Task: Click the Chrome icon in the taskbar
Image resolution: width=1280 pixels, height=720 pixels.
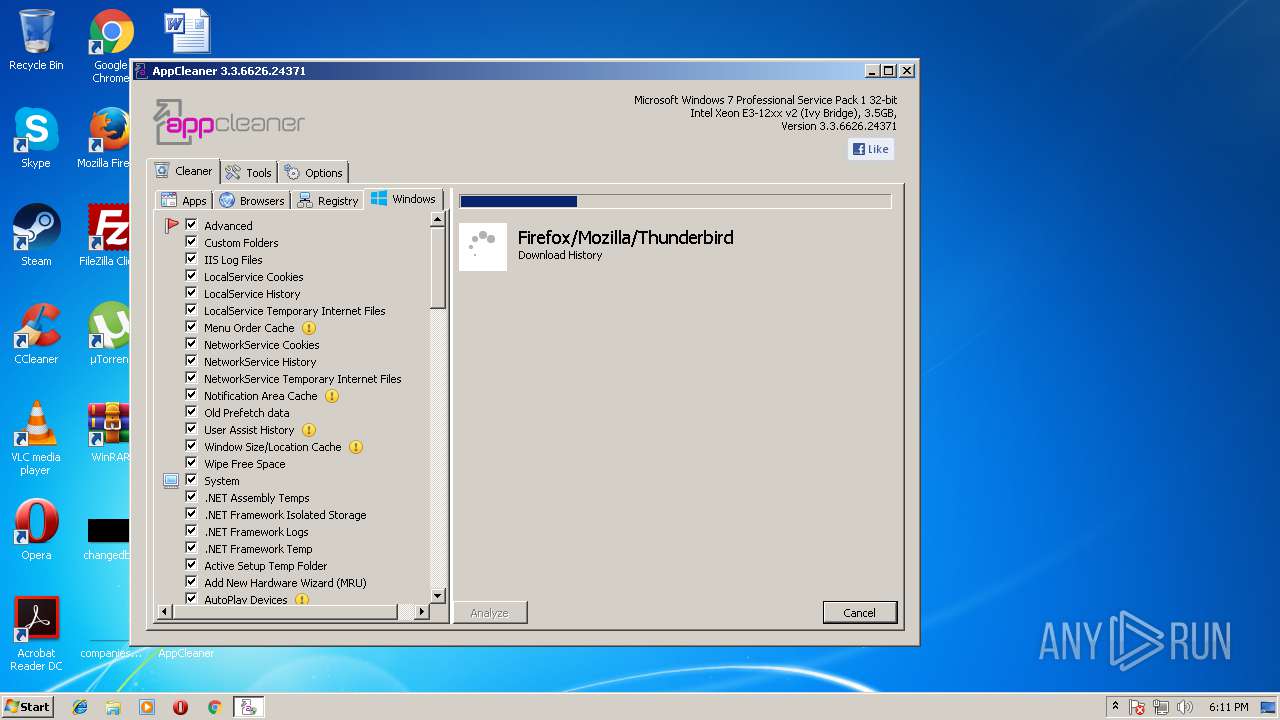Action: coord(214,707)
